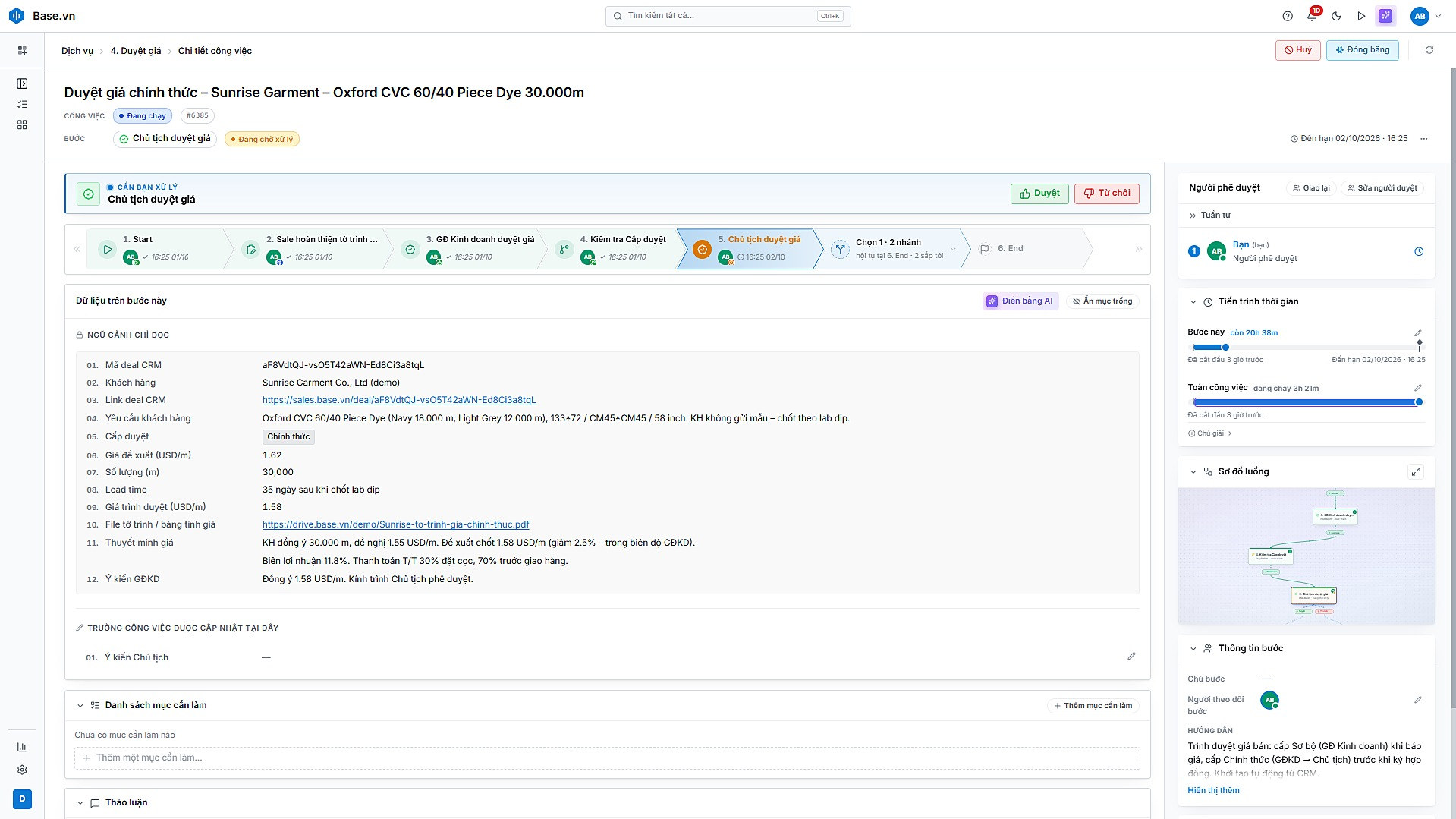This screenshot has height=819, width=1456.
Task: Edit the Ý kiến Chủ tịch field
Action: 1131,656
